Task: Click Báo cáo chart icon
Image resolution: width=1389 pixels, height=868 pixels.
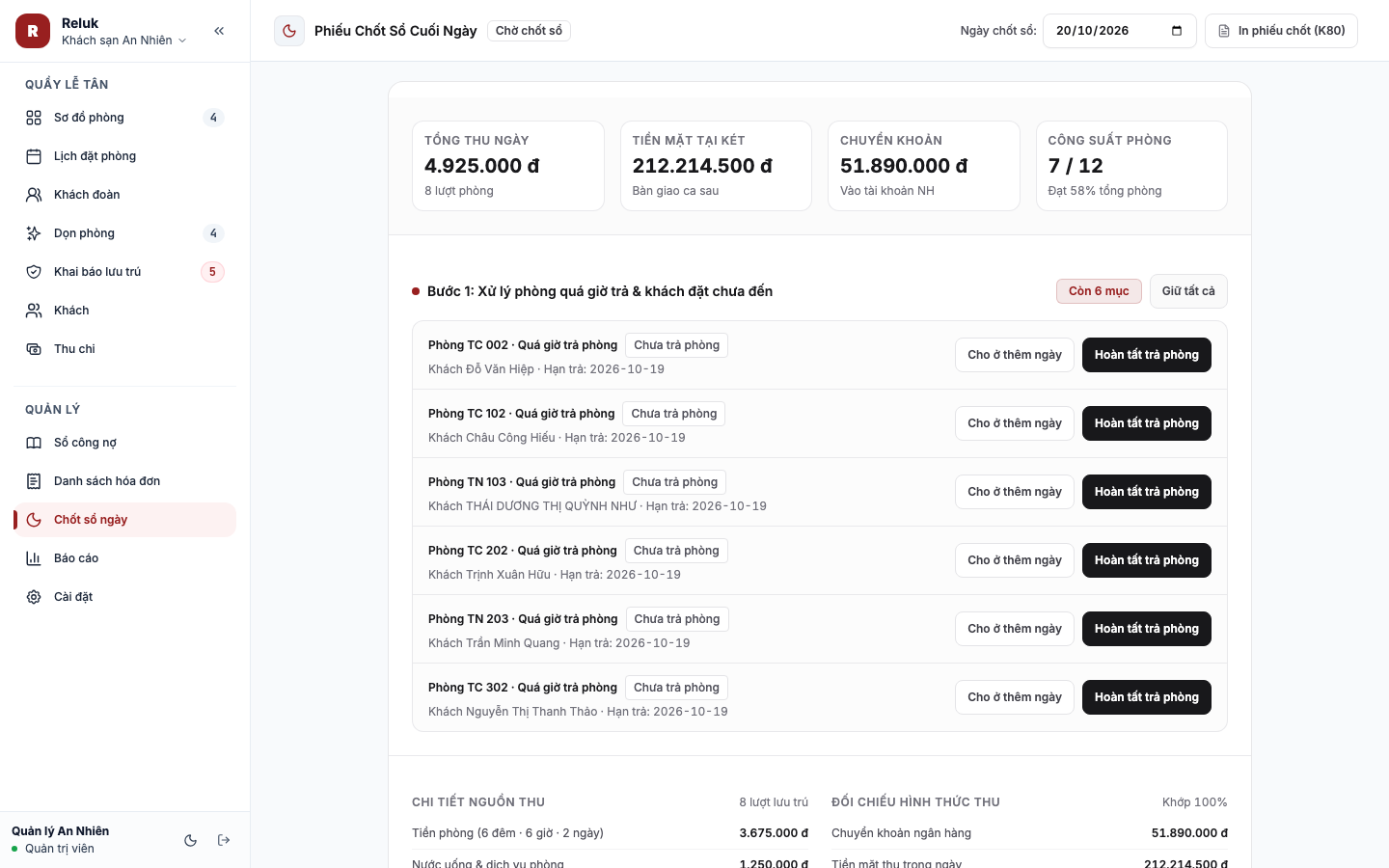Action: click(x=34, y=558)
